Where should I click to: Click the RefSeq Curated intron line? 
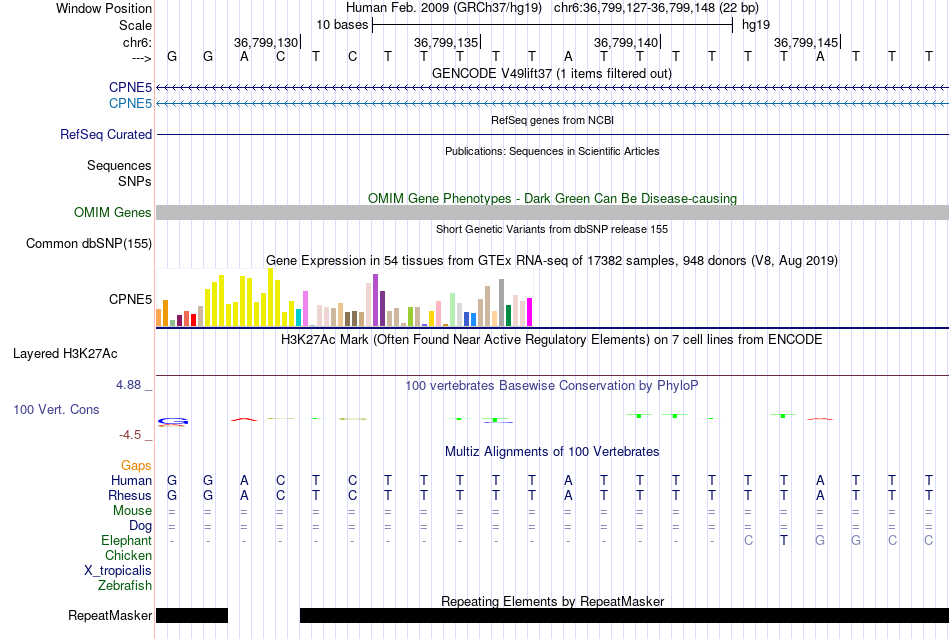tap(552, 134)
